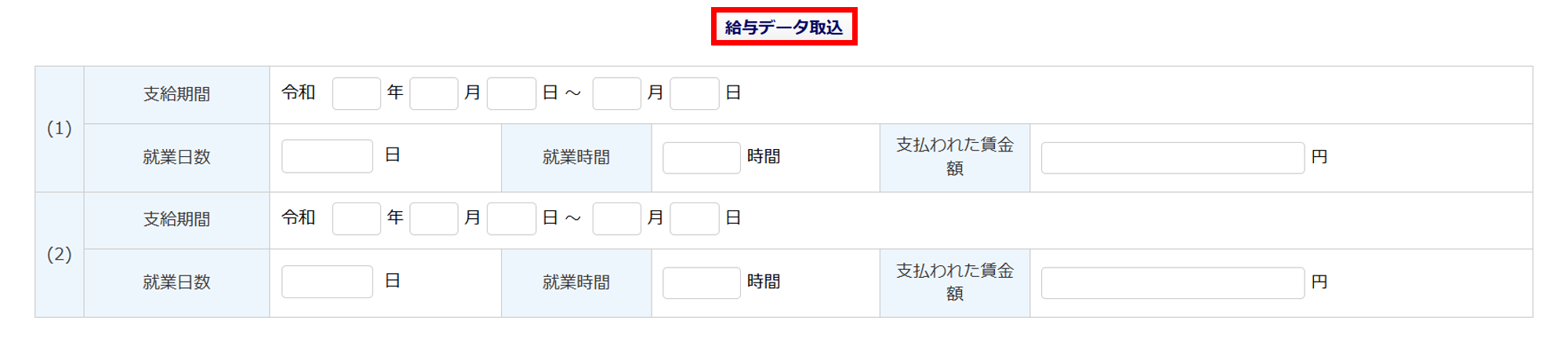Click the end month field in row (1)
1568x339 pixels.
pos(616,93)
